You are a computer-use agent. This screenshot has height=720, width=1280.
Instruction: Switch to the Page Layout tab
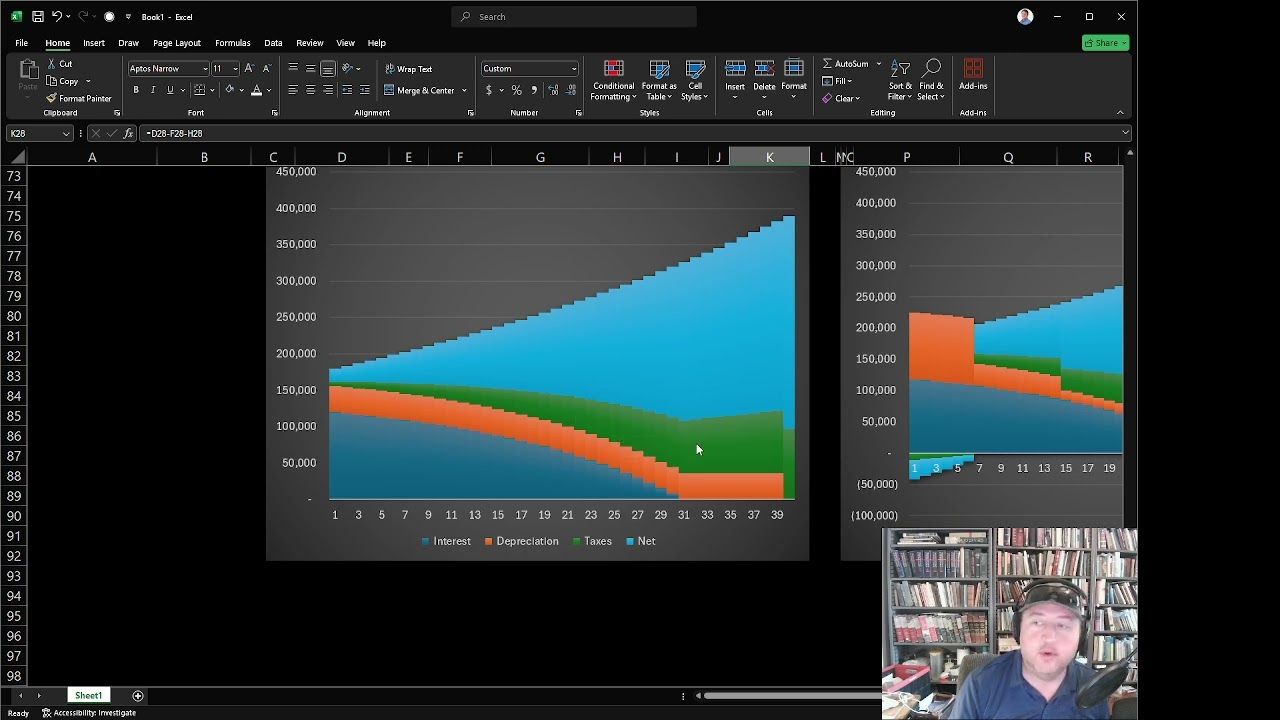[177, 43]
